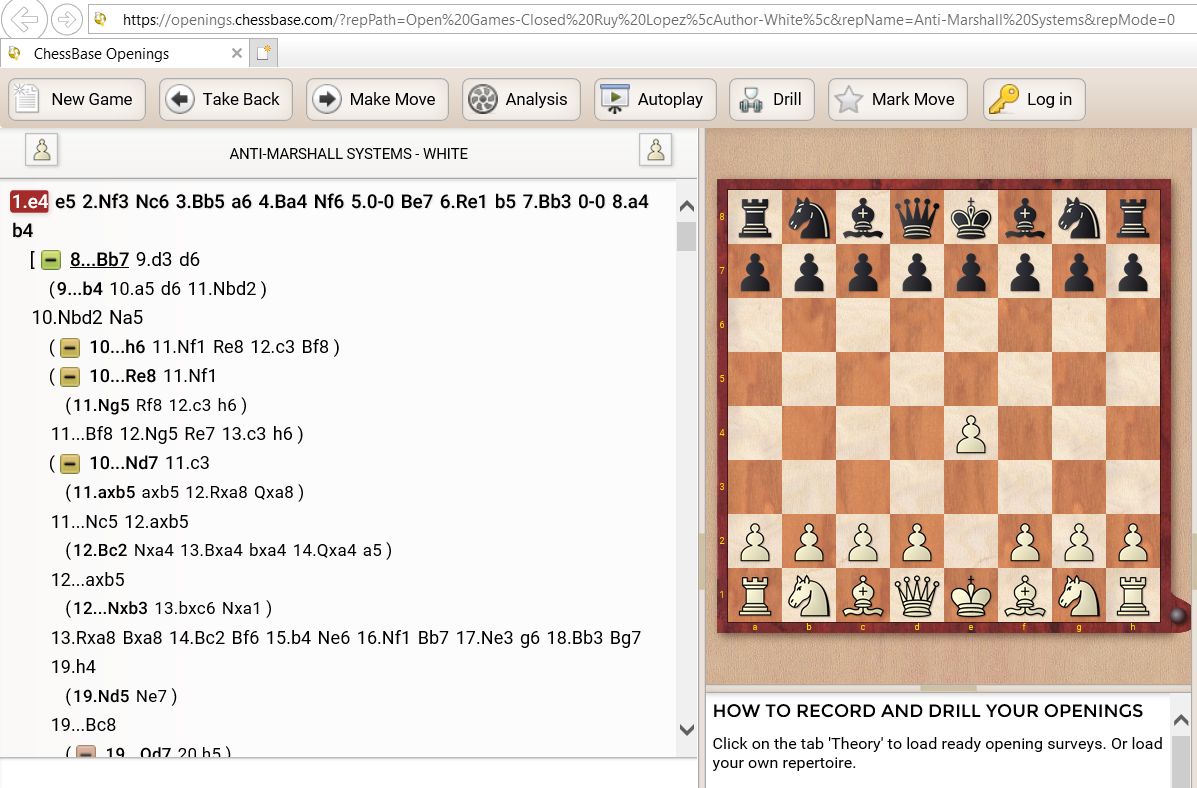Click the browser address bar URL
The image size is (1197, 788).
tap(640, 19)
